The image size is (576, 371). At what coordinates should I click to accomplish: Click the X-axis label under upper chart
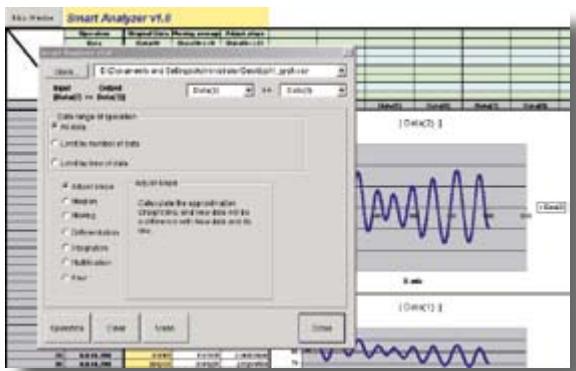point(413,281)
